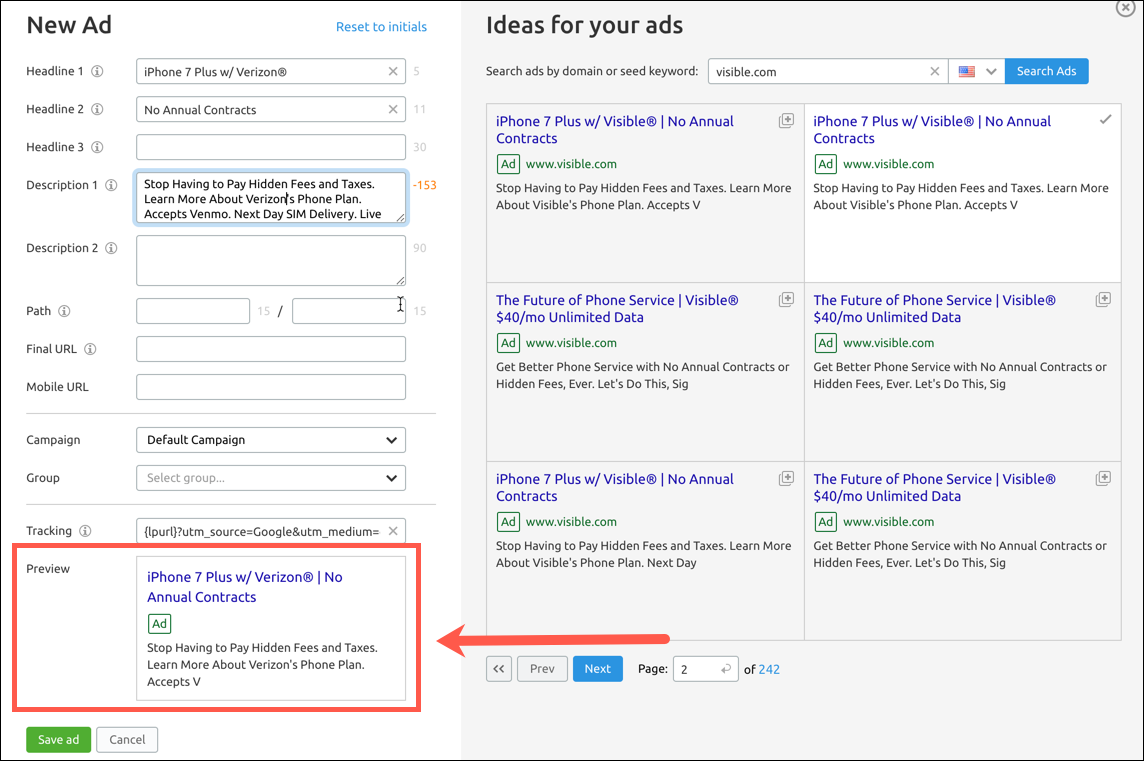Click the Search Ads button
Screen dimensions: 1144x761
tap(1046, 71)
